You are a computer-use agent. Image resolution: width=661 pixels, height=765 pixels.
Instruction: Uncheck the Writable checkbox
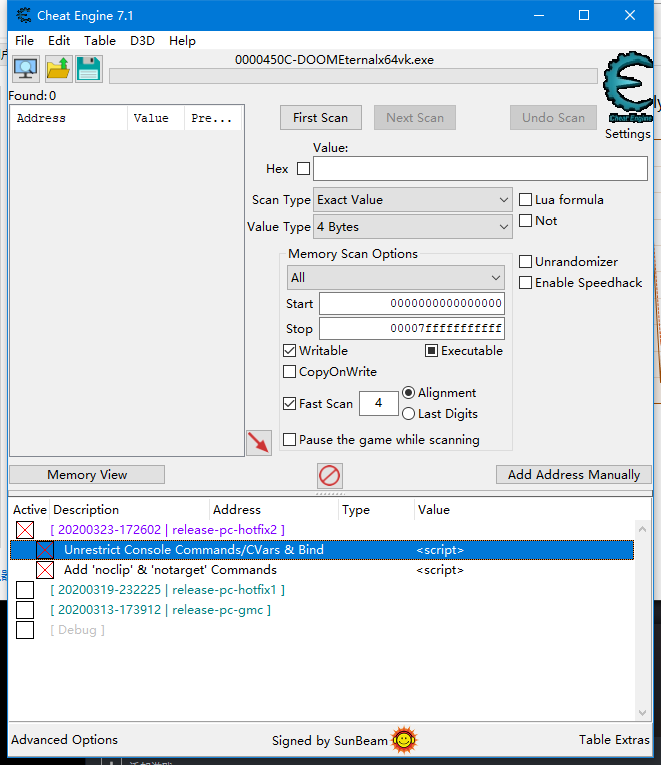pos(290,351)
